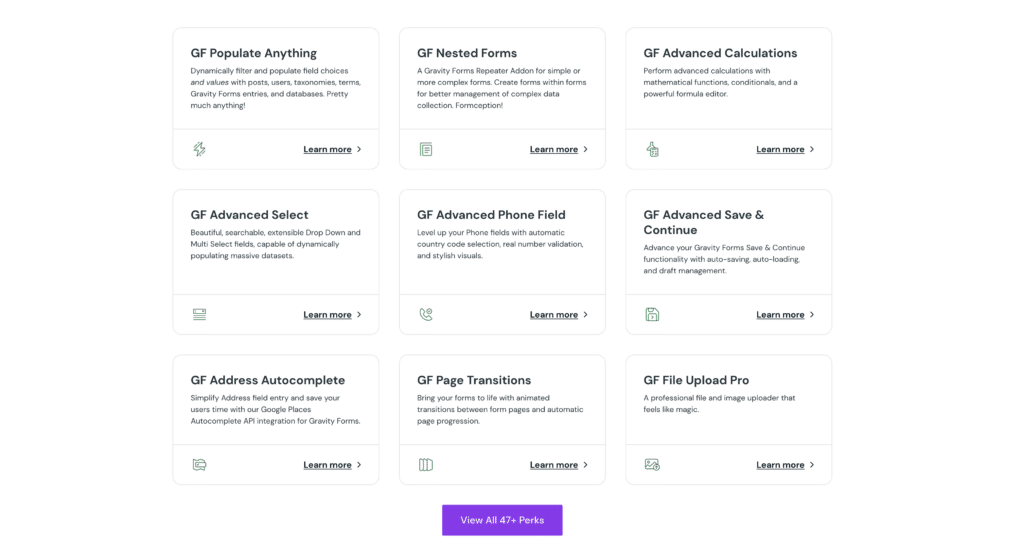Open Learn more for GF Advanced Select
This screenshot has width=1024, height=557.
pyautogui.click(x=328, y=314)
